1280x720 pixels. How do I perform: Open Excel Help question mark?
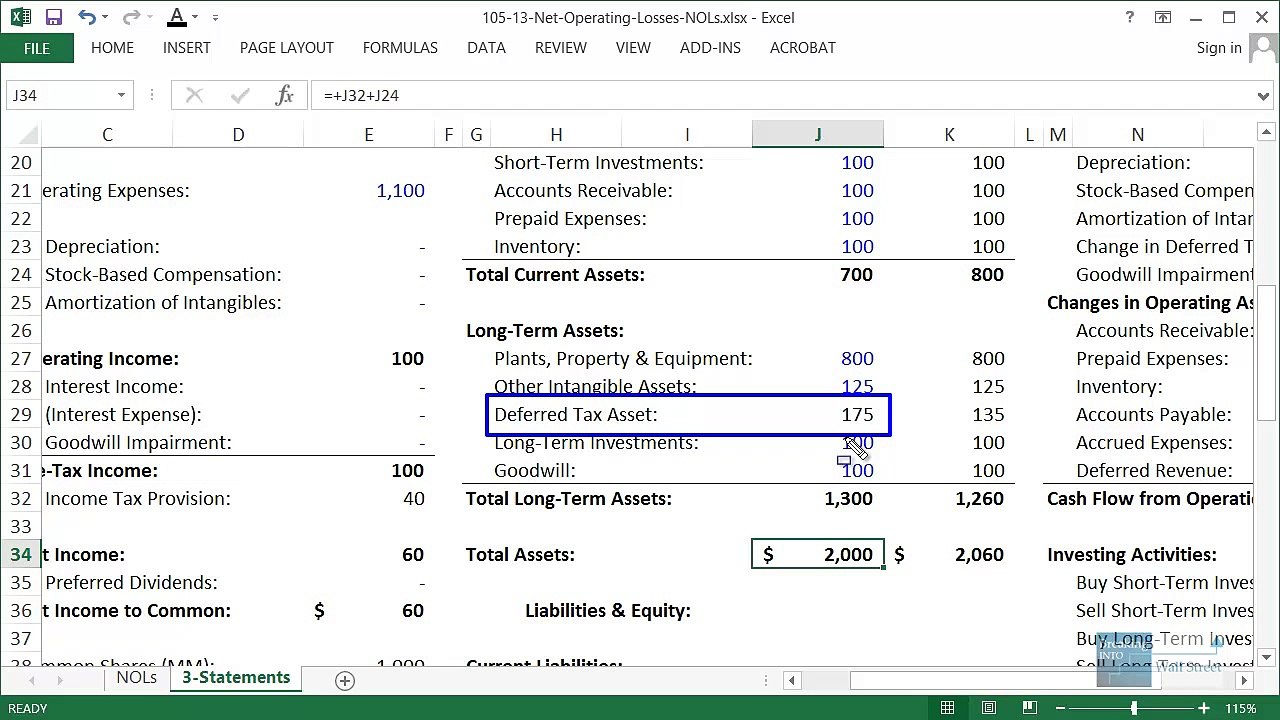click(1131, 17)
